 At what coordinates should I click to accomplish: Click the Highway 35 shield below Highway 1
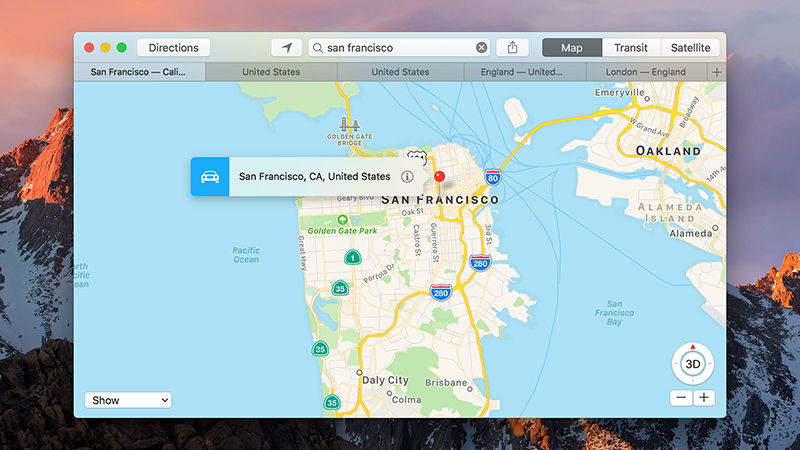point(340,289)
